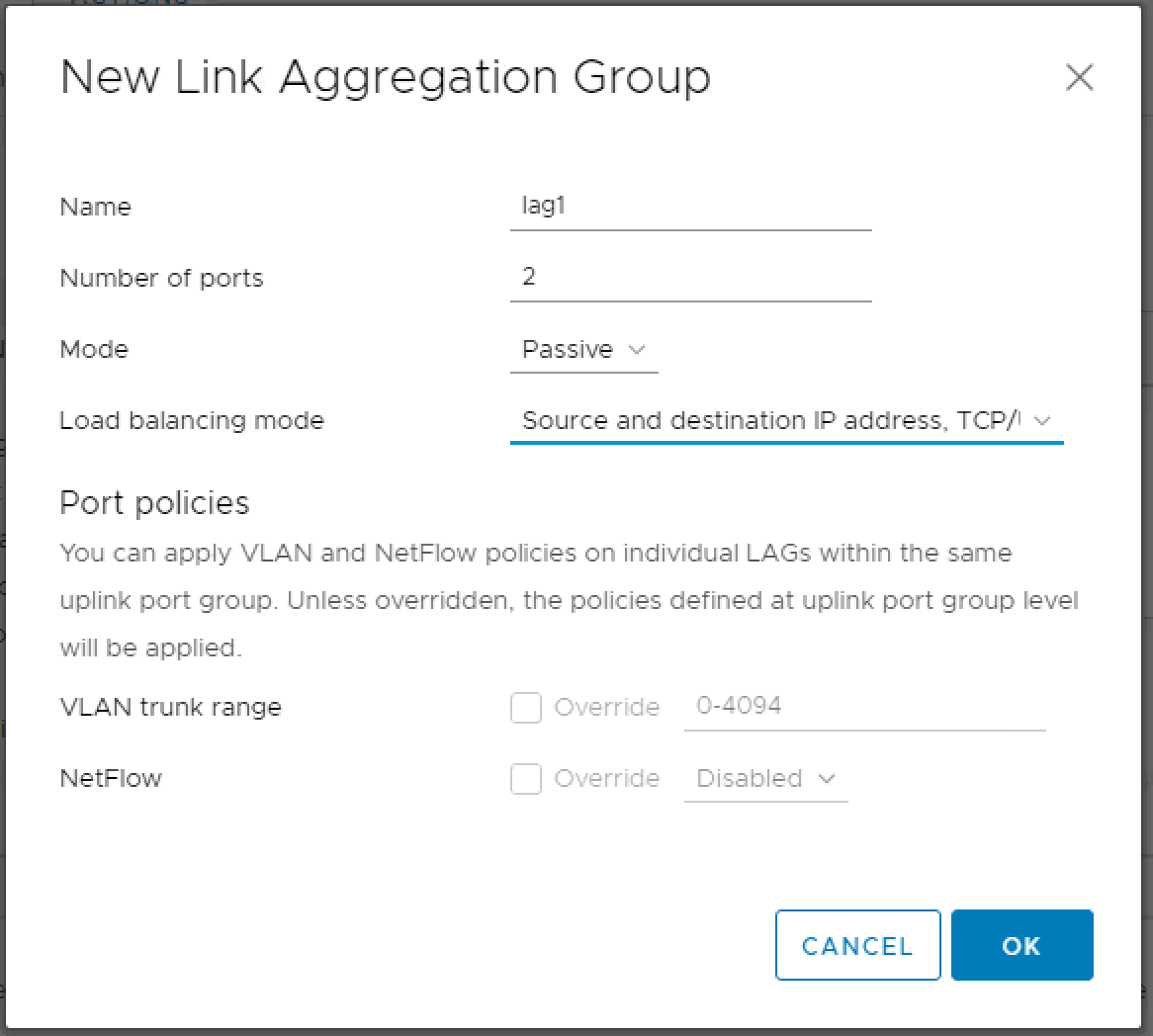Viewport: 1153px width, 1036px height.
Task: Click the "Name" field label
Action: 96,207
